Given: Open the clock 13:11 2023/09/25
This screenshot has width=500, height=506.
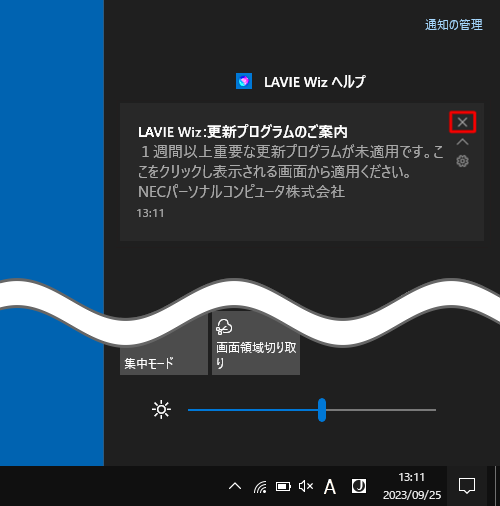Looking at the screenshot, I should pos(412,486).
